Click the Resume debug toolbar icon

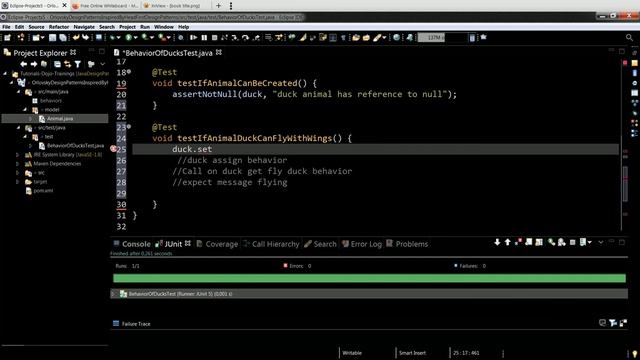point(193,38)
